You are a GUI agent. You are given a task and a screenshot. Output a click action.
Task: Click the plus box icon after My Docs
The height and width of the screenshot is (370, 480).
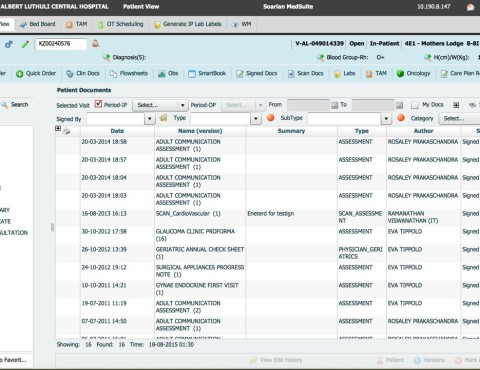[x=456, y=105]
